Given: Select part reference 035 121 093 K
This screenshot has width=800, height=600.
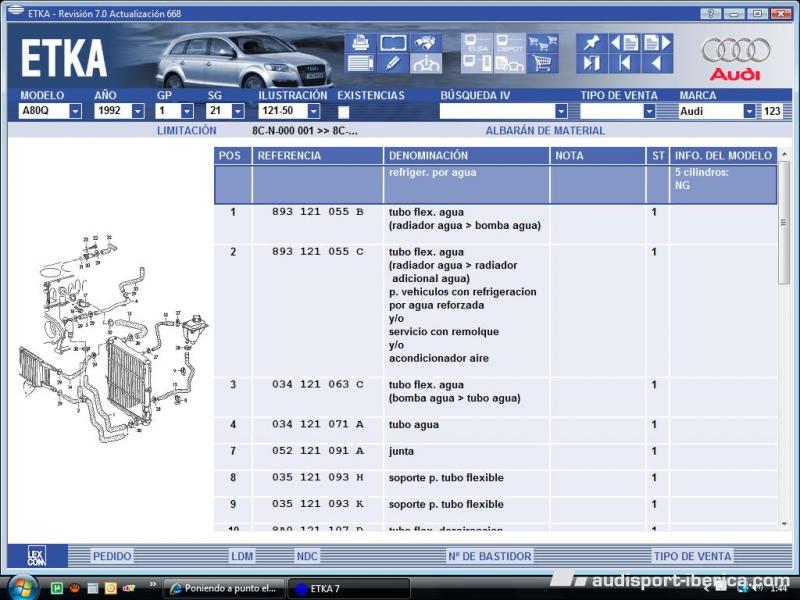Looking at the screenshot, I should click(x=317, y=504).
